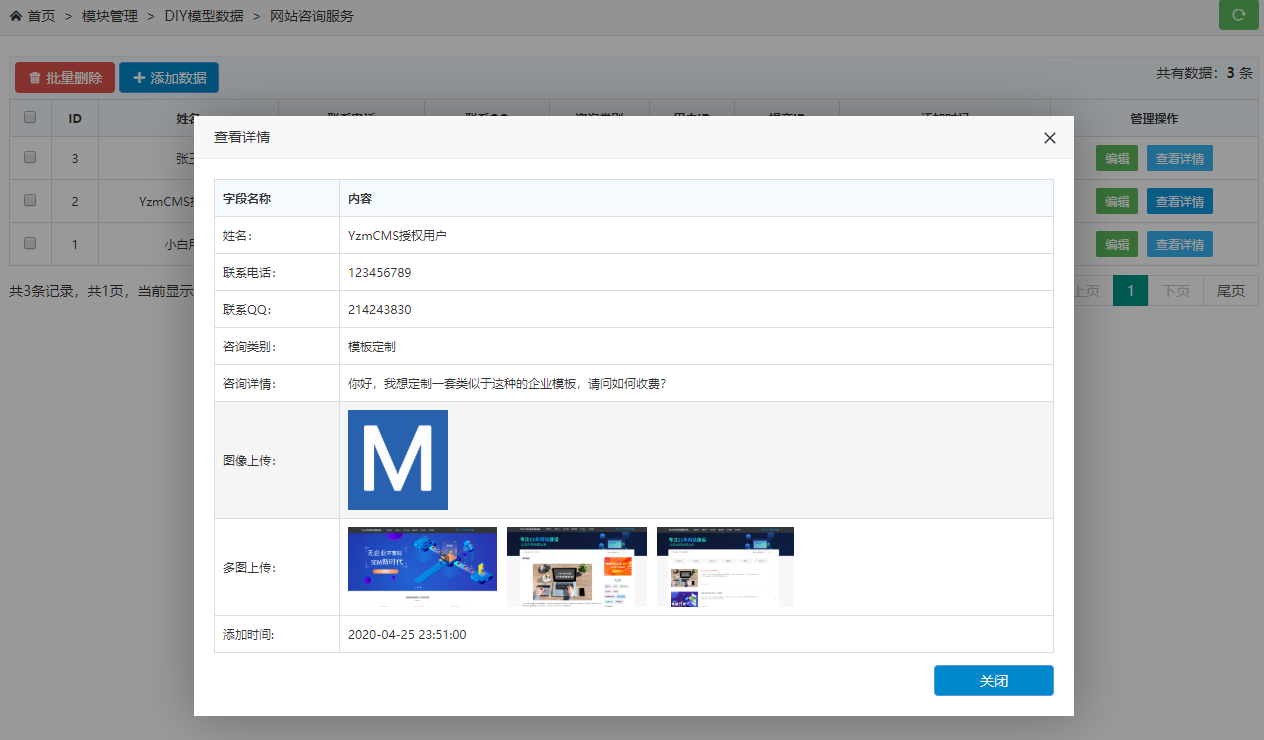Open the blue M uploaded image

(x=397, y=460)
